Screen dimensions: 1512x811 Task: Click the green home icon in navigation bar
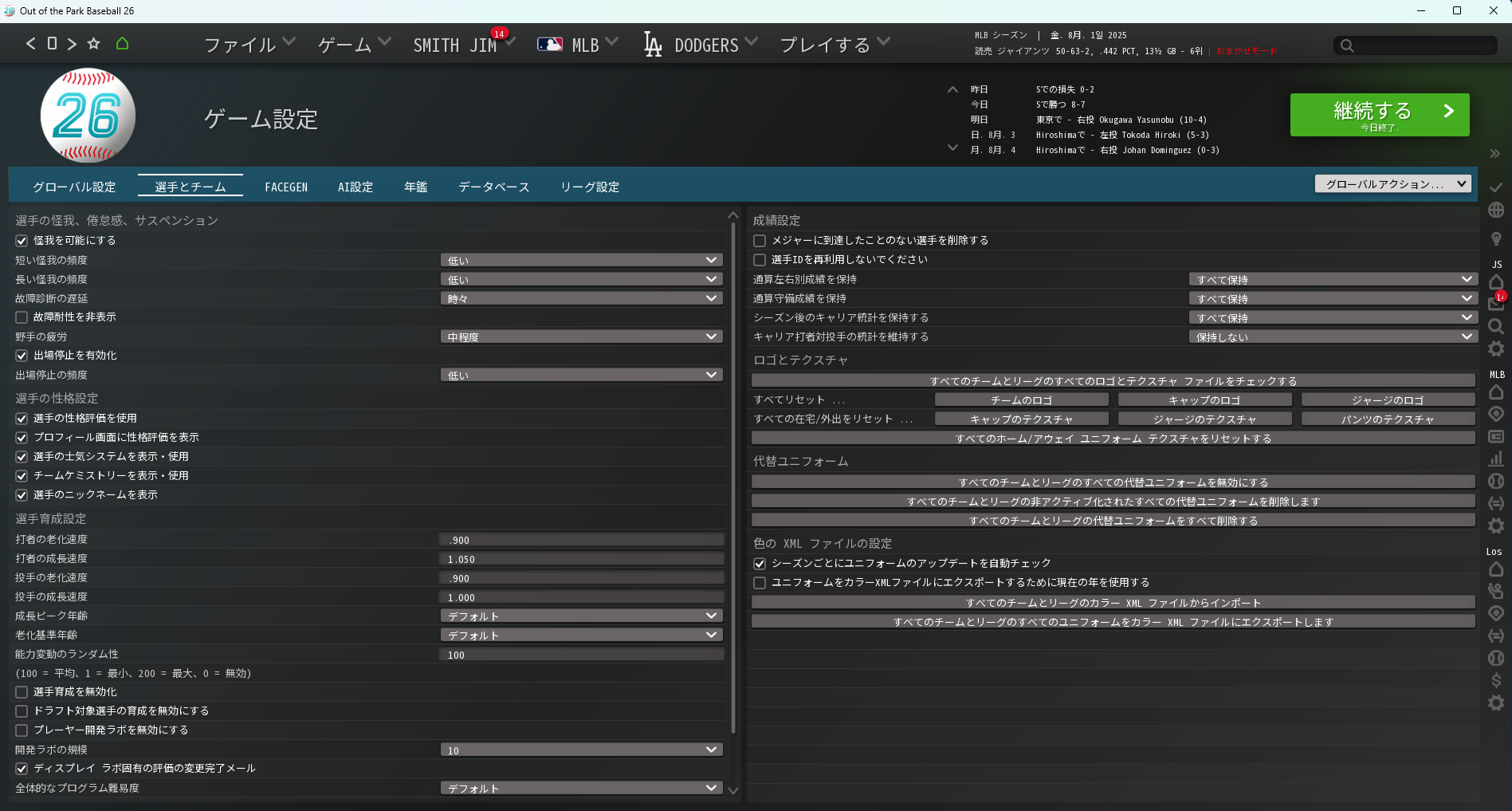pyautogui.click(x=122, y=44)
